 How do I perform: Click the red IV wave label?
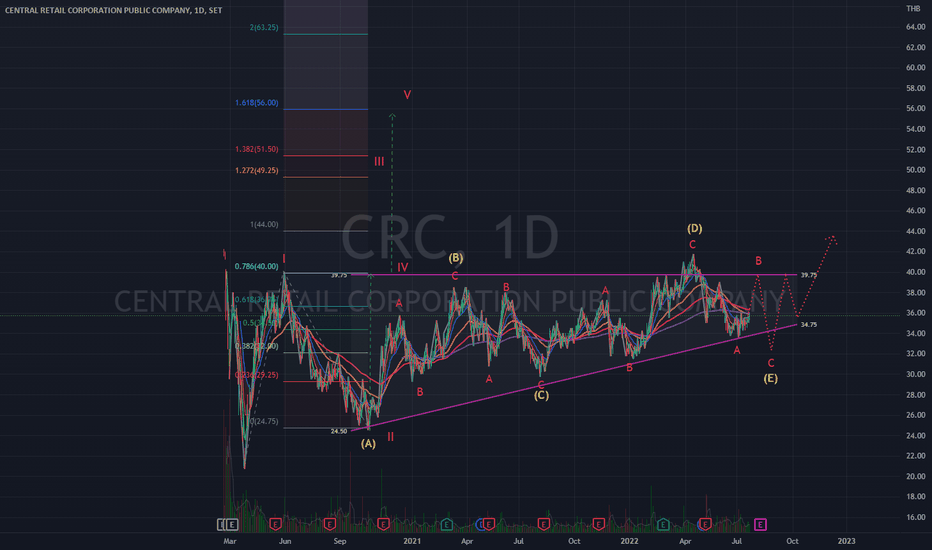tap(402, 268)
